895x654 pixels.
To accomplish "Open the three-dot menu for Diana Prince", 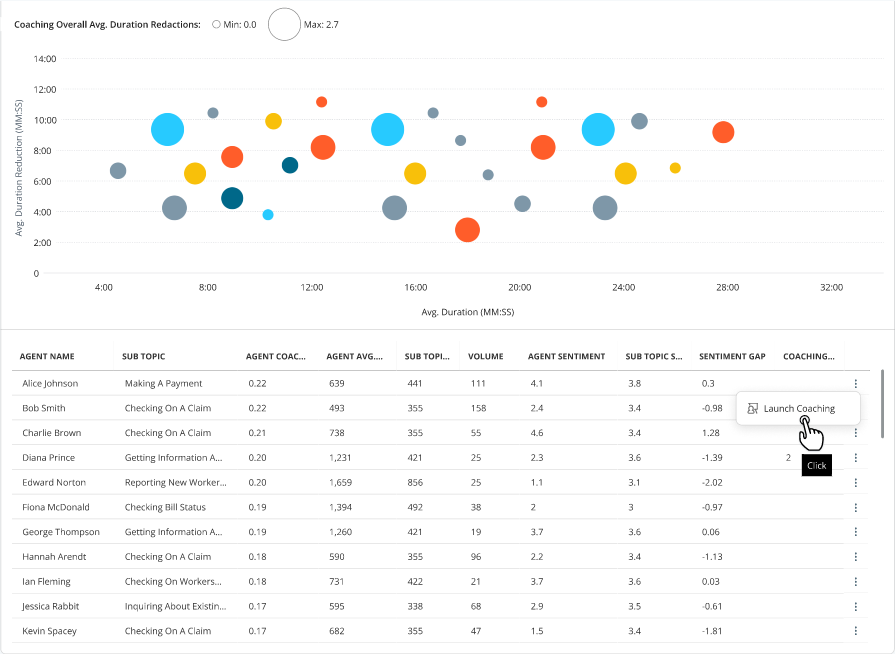I will (855, 458).
